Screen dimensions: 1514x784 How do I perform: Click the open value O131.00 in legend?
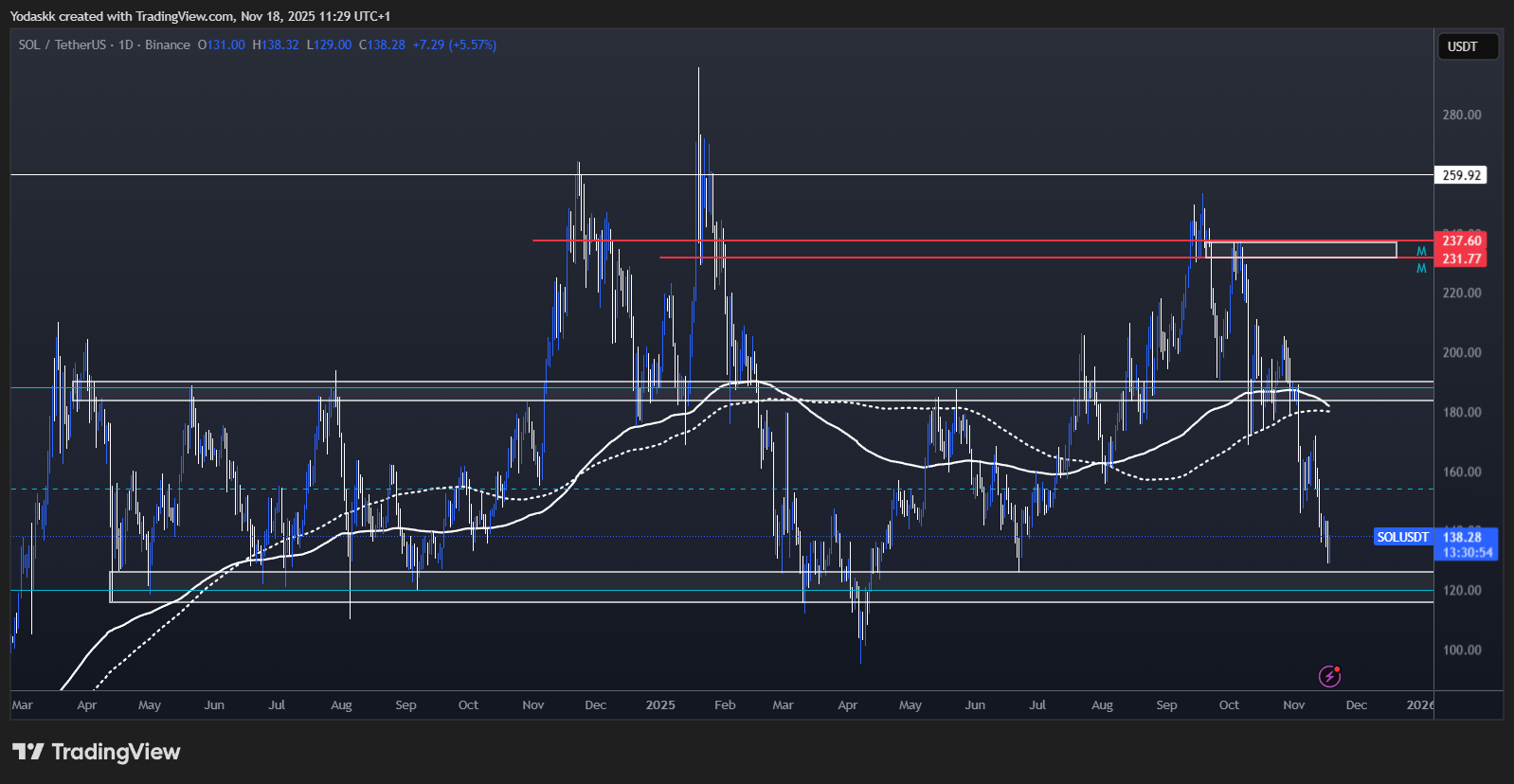pyautogui.click(x=222, y=45)
